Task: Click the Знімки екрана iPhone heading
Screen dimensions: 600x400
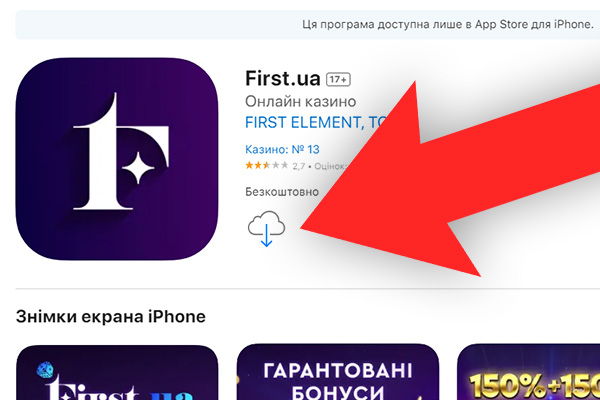Action: point(111,317)
